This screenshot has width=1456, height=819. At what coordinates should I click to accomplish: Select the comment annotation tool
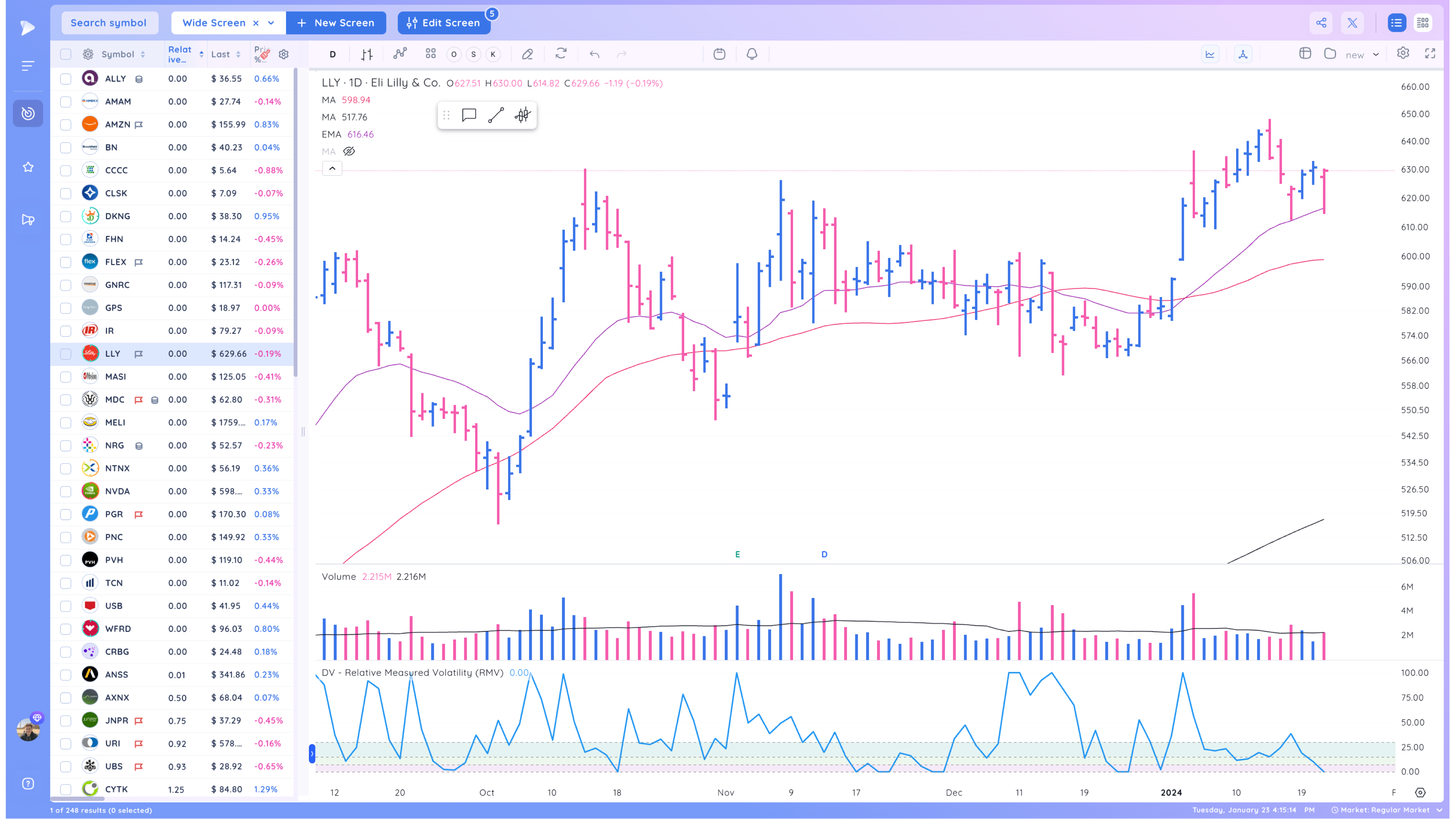pyautogui.click(x=469, y=115)
